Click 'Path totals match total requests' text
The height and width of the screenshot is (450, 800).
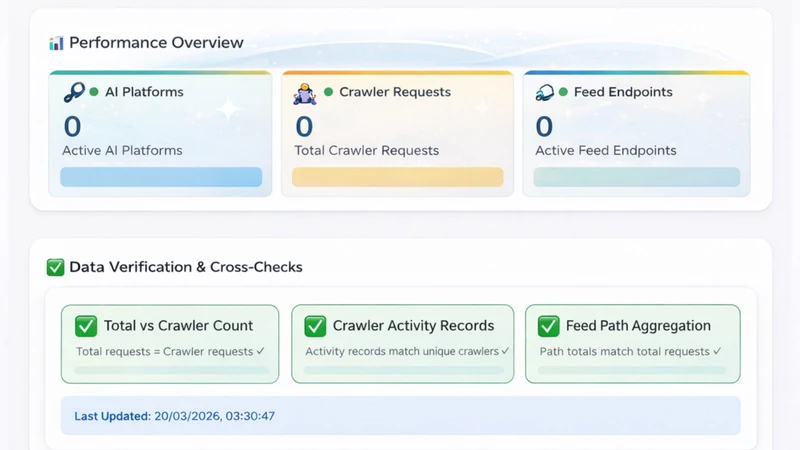coord(624,352)
